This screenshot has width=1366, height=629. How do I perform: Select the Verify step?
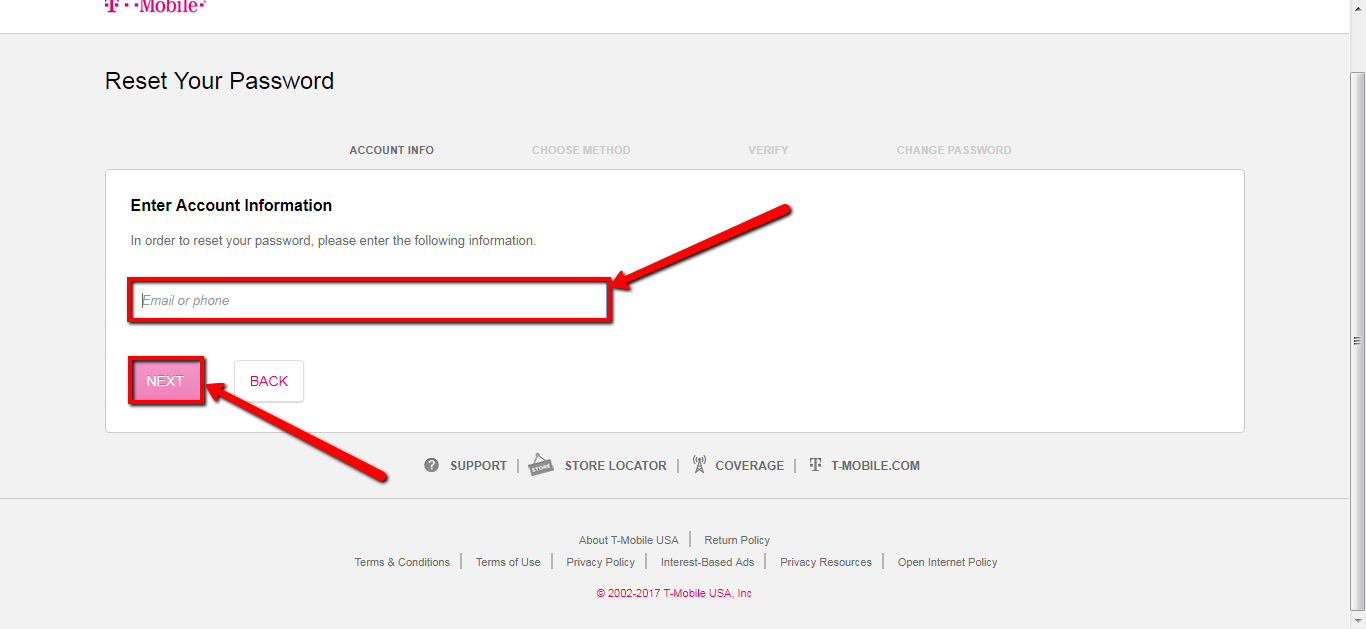pyautogui.click(x=768, y=149)
